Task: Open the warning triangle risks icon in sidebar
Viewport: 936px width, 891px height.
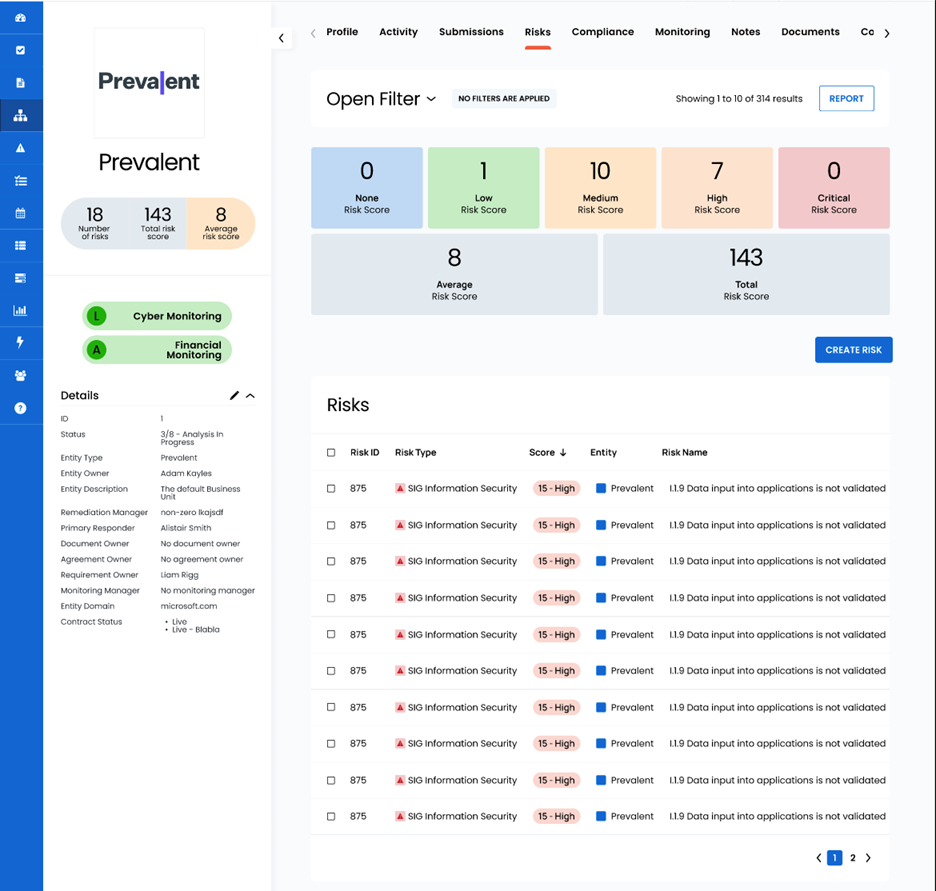Action: (20, 148)
